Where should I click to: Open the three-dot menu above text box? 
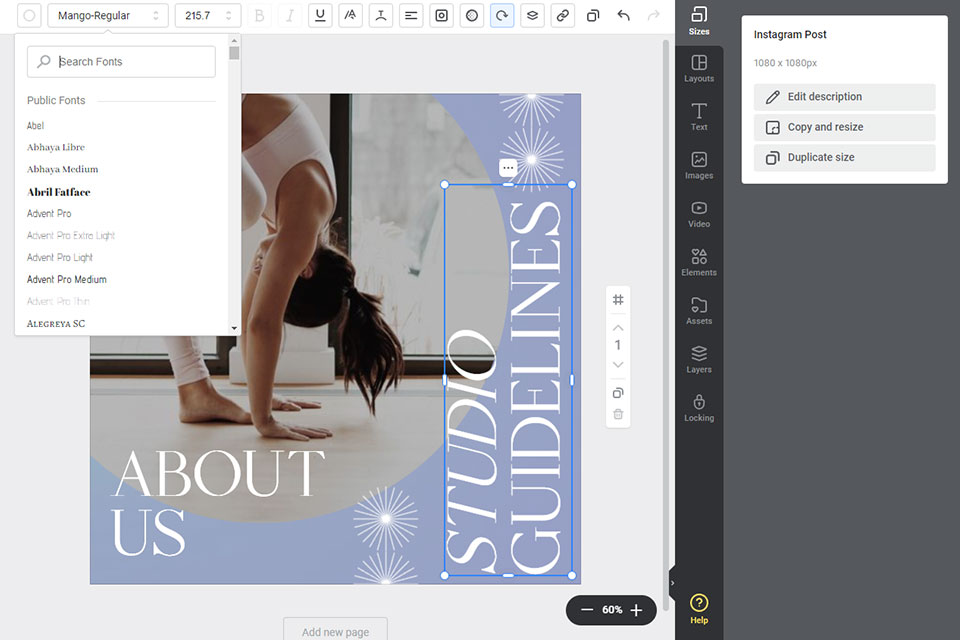(x=508, y=168)
